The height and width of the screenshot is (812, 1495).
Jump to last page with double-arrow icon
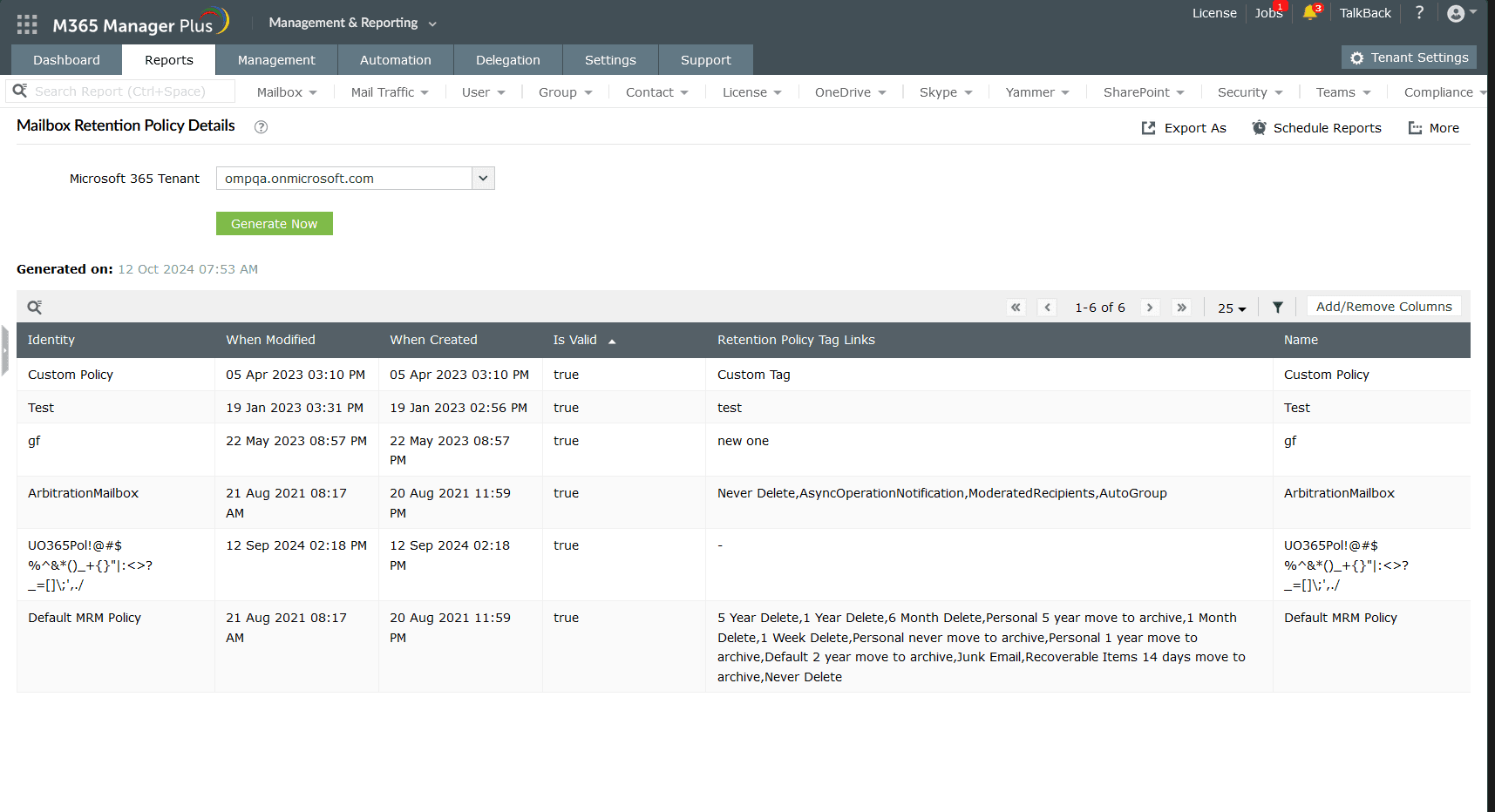pyautogui.click(x=1182, y=307)
